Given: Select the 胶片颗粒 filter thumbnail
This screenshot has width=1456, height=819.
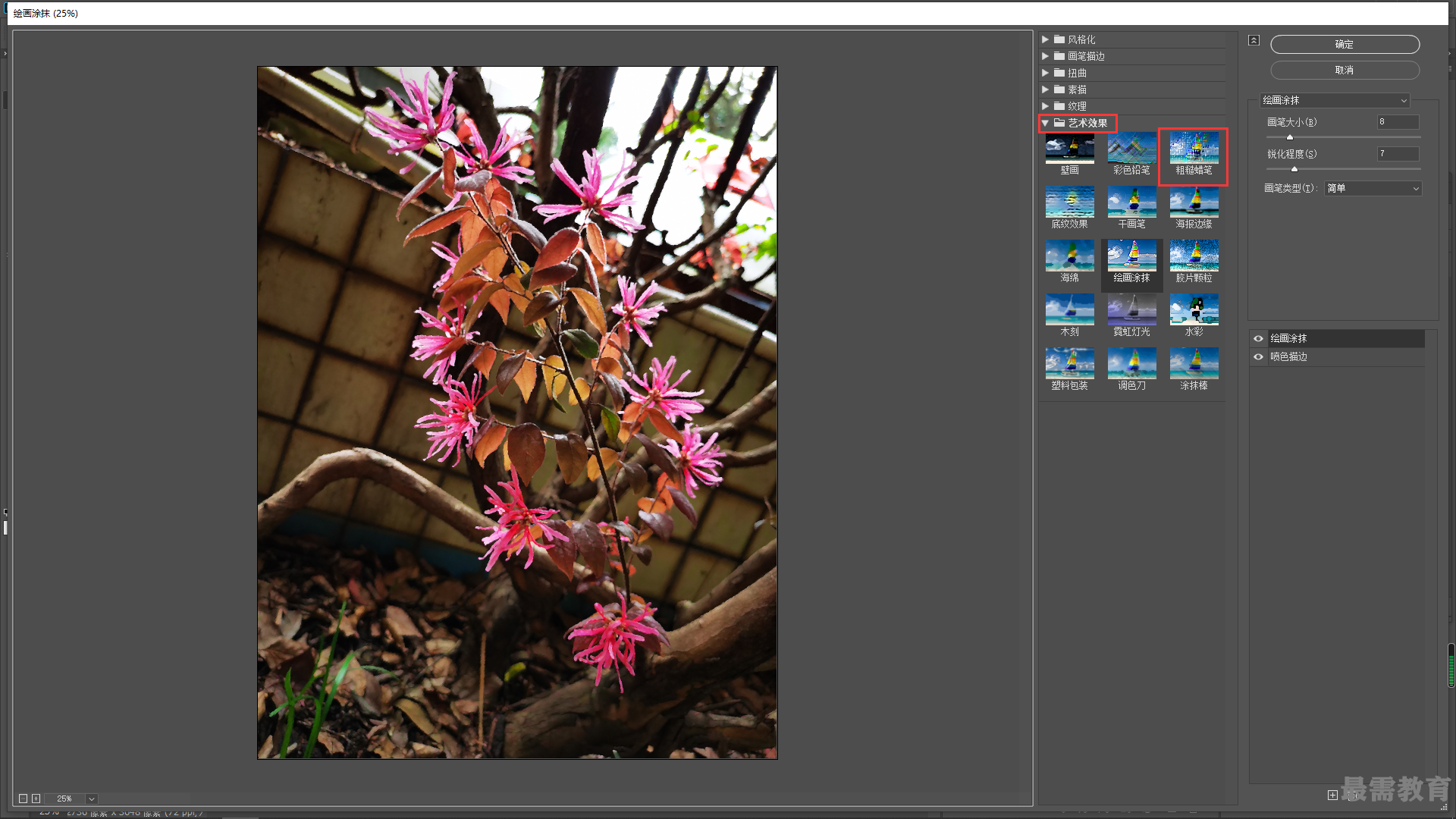Looking at the screenshot, I should 1194,256.
